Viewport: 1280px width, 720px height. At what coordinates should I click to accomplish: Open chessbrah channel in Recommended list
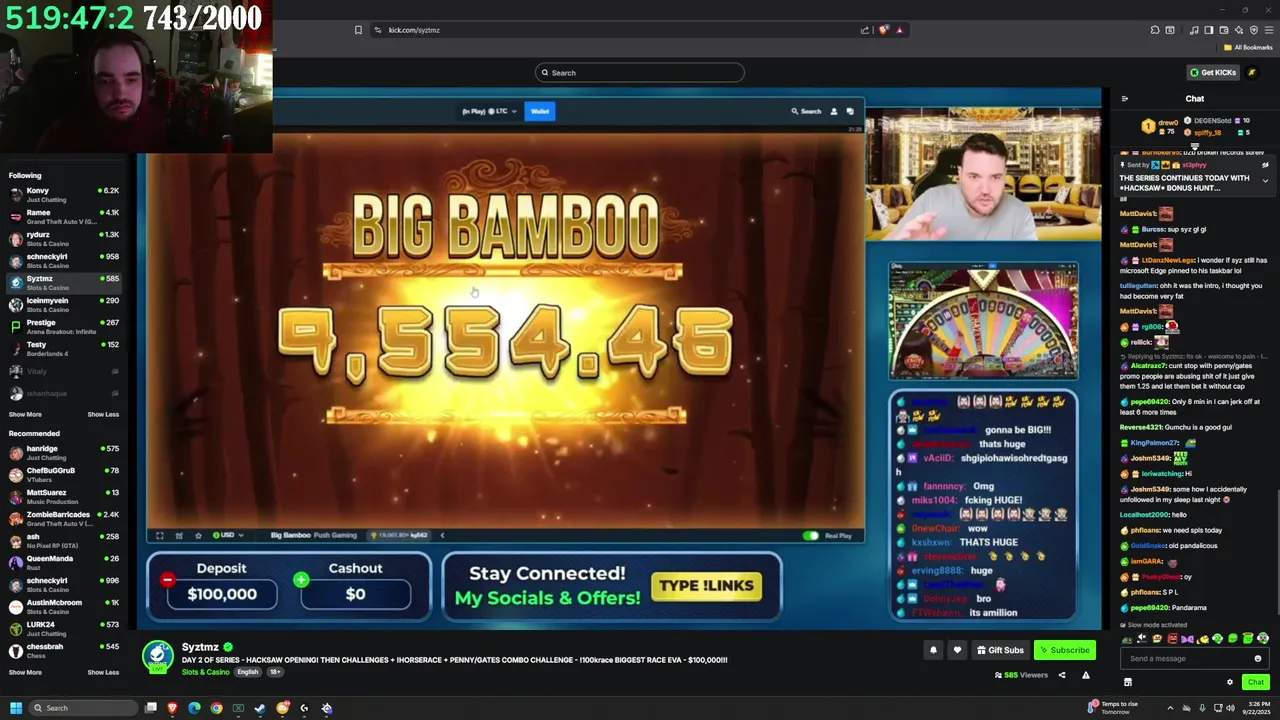pos(64,650)
